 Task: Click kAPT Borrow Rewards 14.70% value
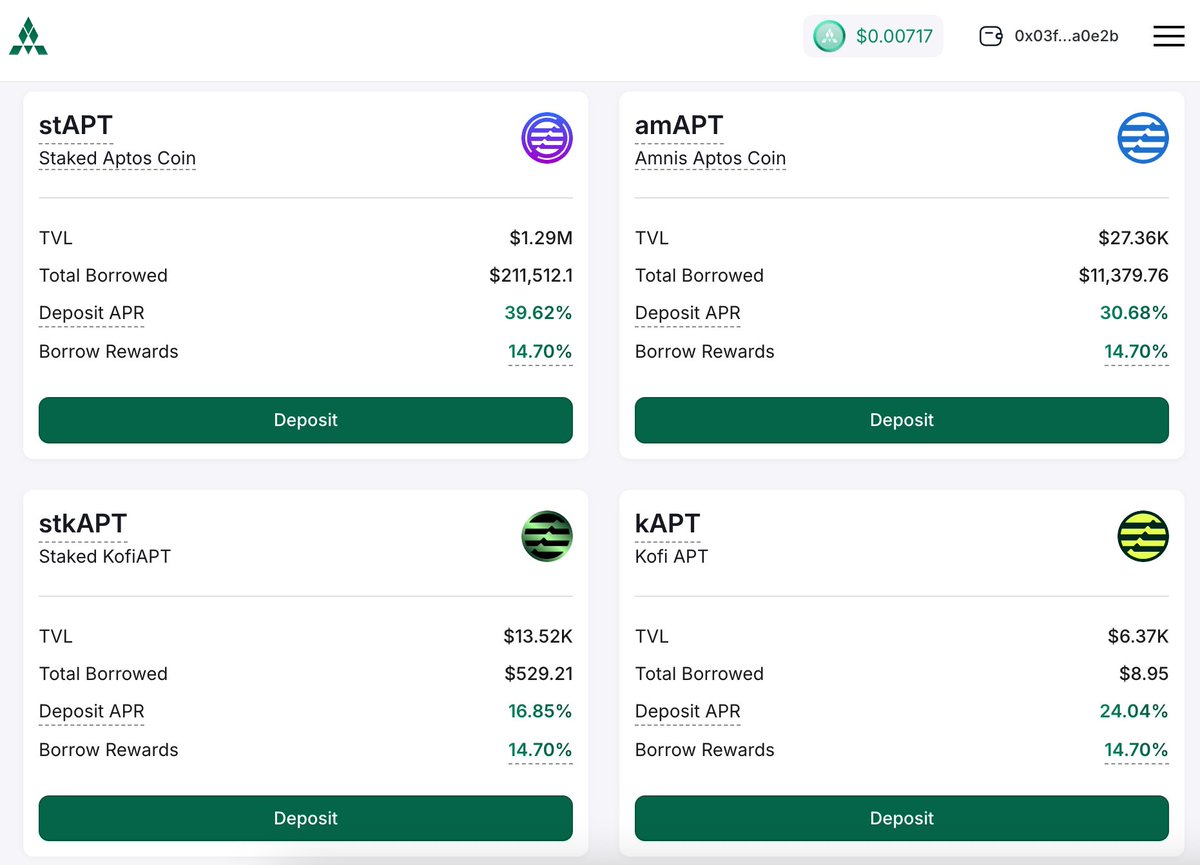[x=1136, y=749]
